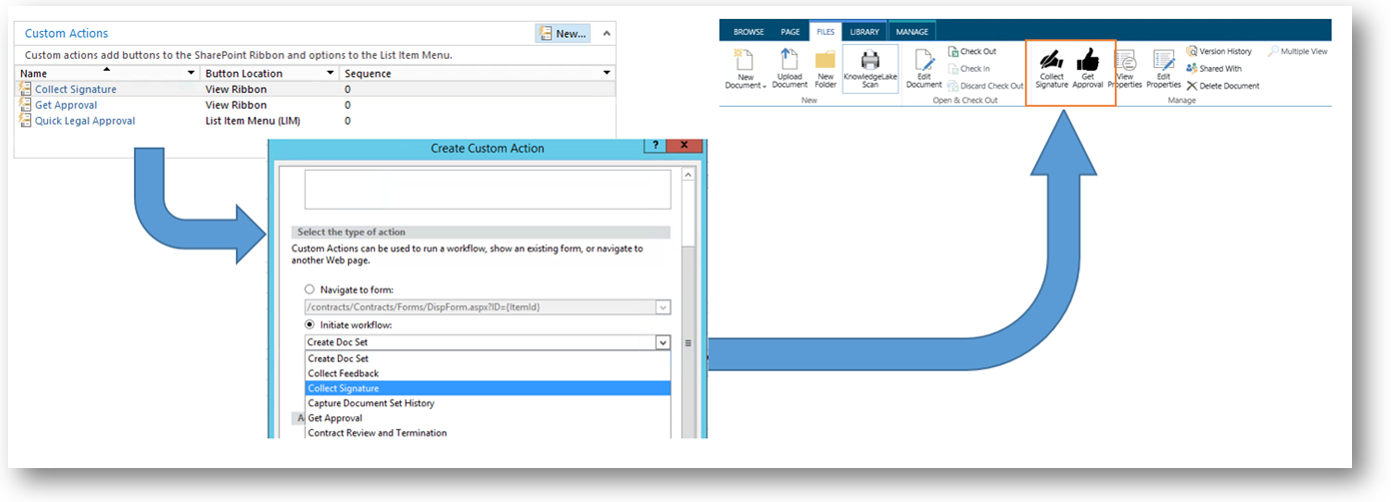1391x502 pixels.
Task: Choose Get Approval from the workflow list
Action: [x=335, y=418]
